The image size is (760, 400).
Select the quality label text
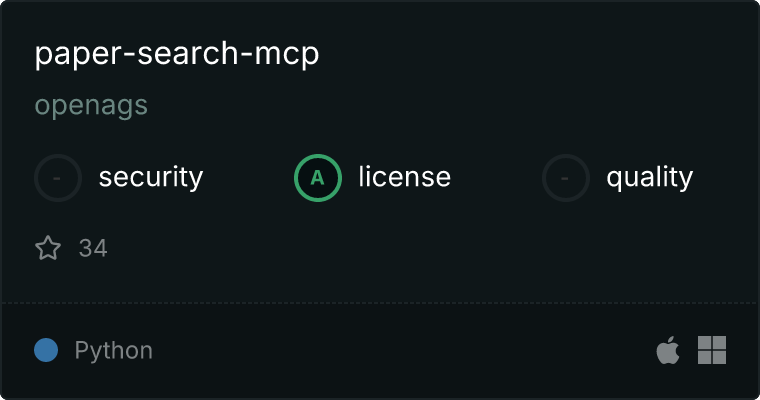tap(650, 177)
